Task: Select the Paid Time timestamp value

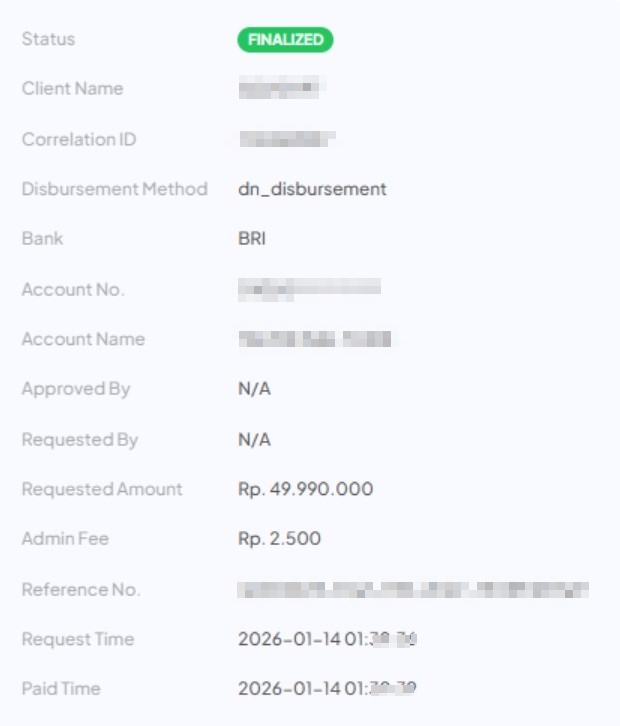Action: click(327, 689)
